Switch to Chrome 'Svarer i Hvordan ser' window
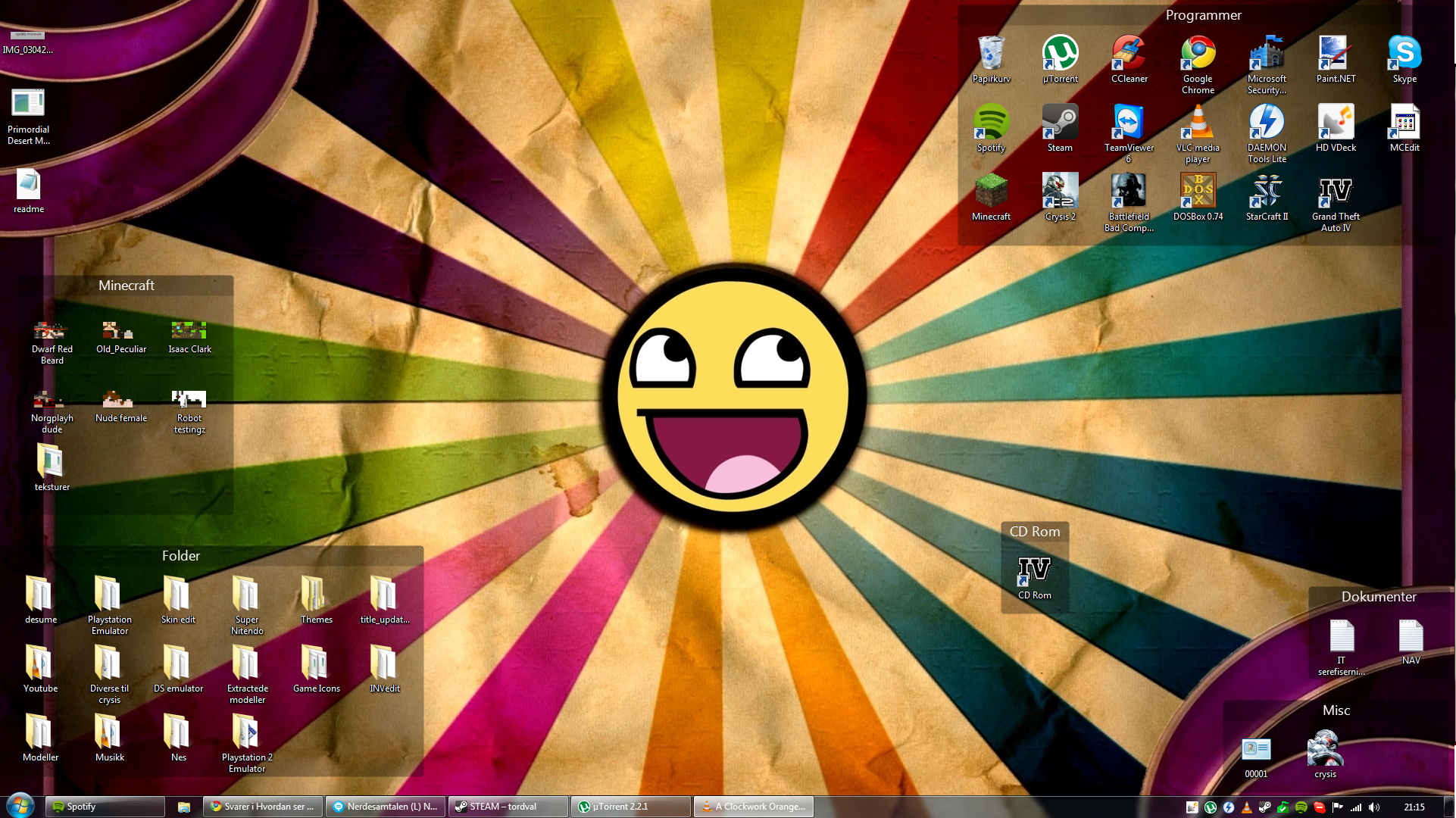 tap(263, 807)
